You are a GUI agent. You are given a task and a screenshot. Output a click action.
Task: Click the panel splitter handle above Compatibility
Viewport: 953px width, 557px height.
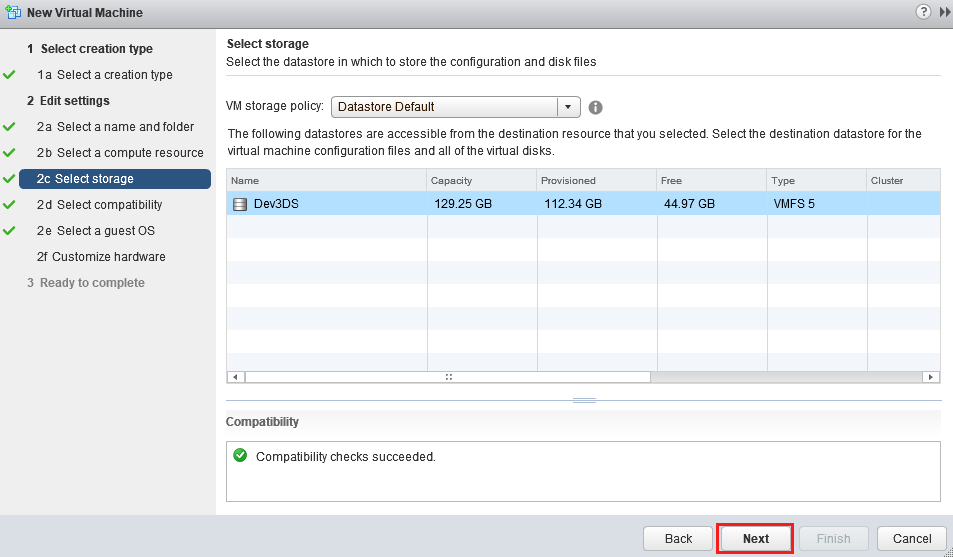click(x=584, y=400)
